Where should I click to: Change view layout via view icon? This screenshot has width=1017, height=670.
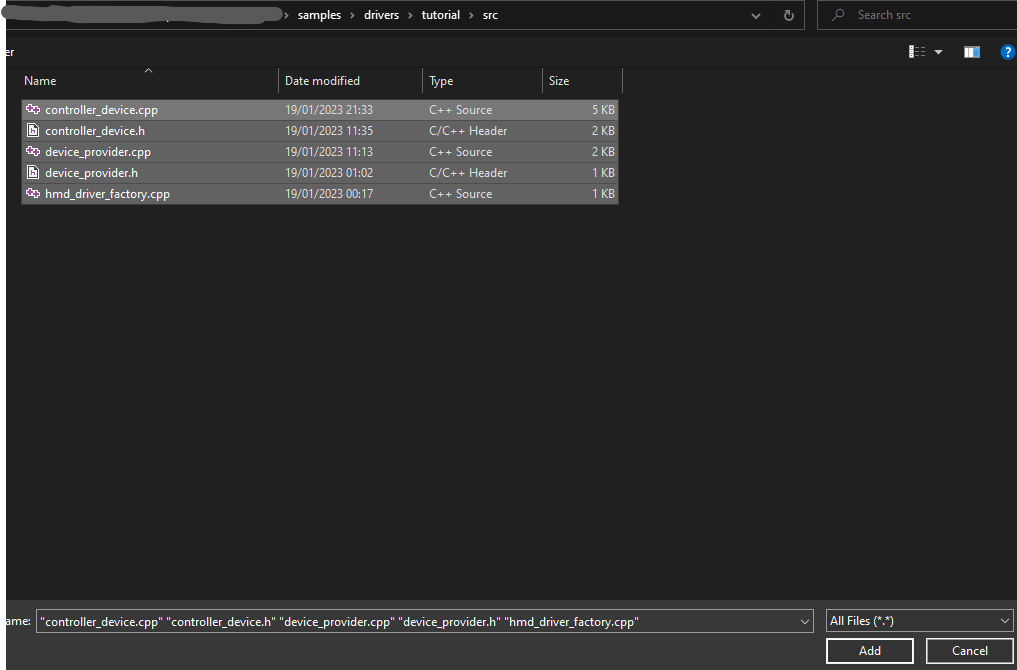[x=916, y=52]
